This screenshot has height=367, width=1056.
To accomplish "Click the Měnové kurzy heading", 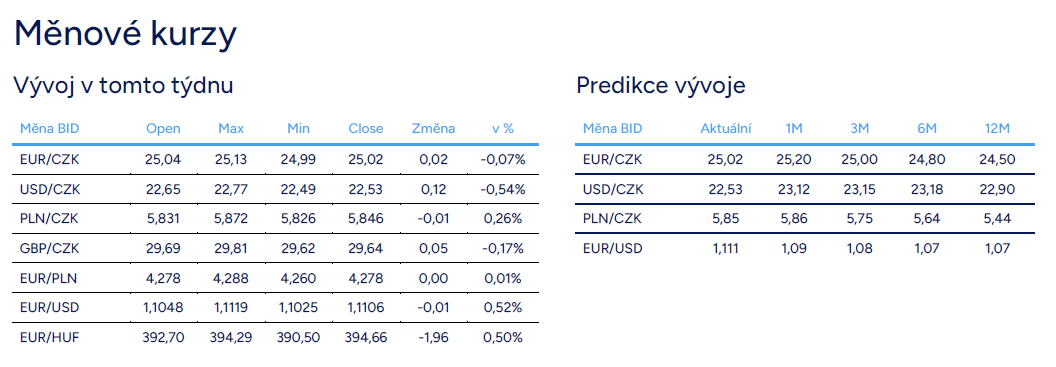I will [x=125, y=35].
